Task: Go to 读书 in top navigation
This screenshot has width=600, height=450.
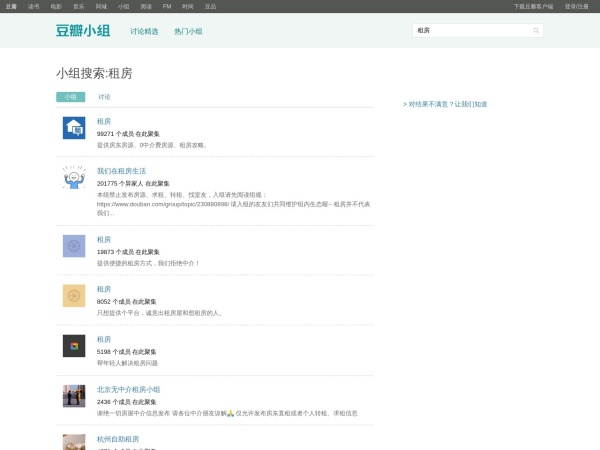Action: [x=34, y=6]
